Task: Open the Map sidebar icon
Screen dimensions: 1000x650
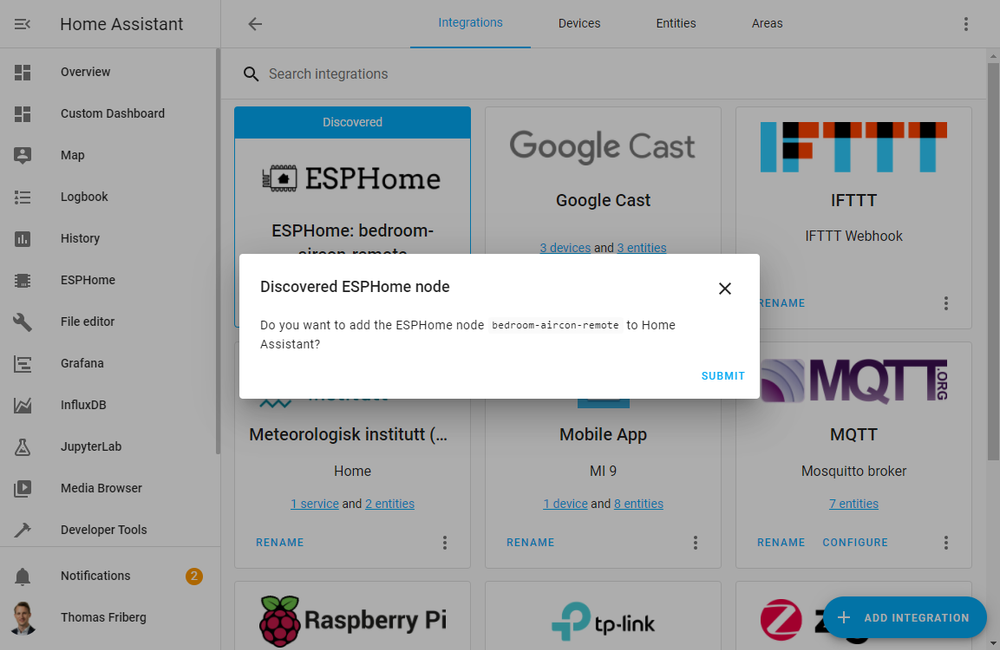Action: pos(22,156)
